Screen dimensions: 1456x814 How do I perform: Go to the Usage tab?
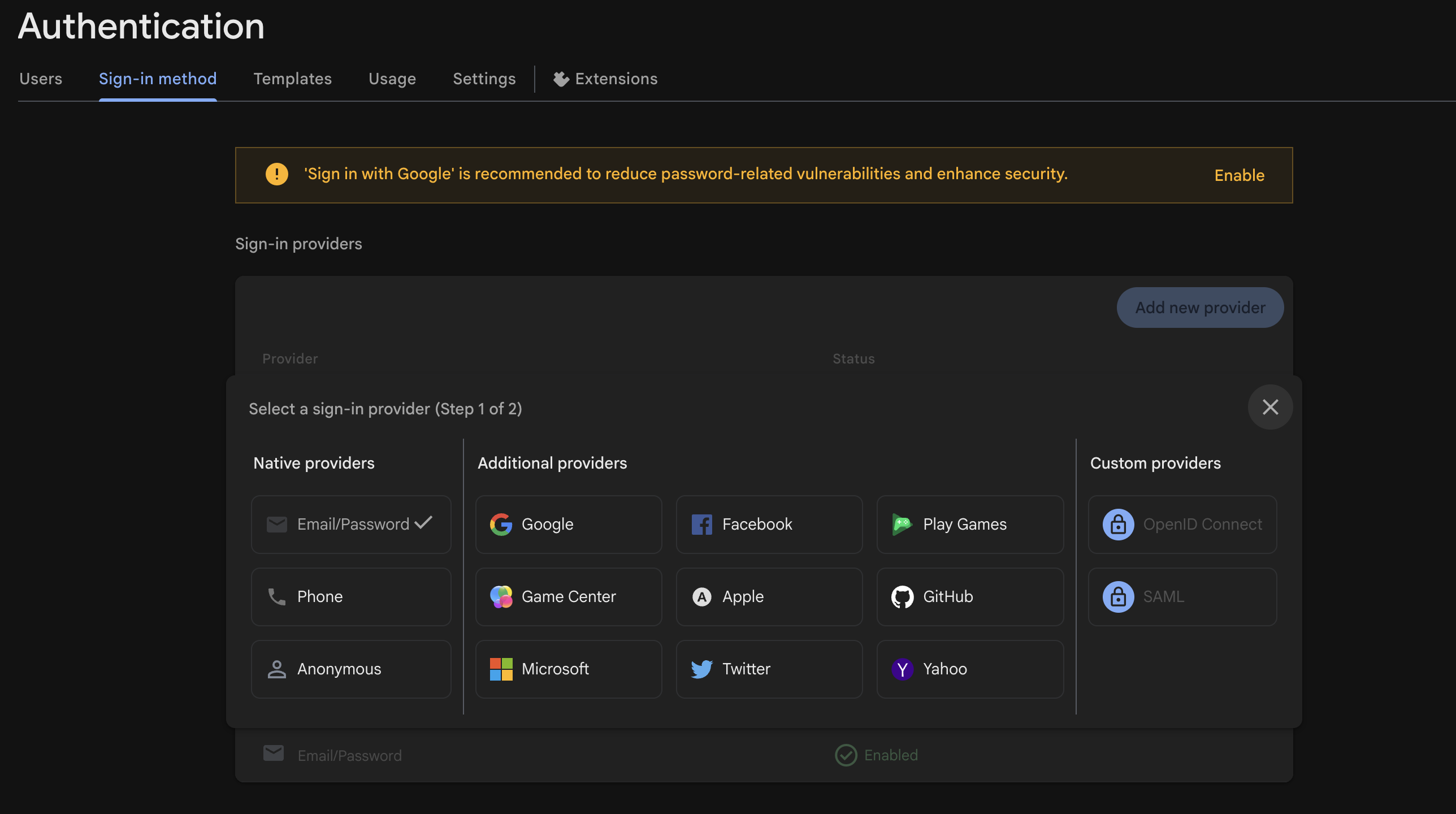pos(392,79)
